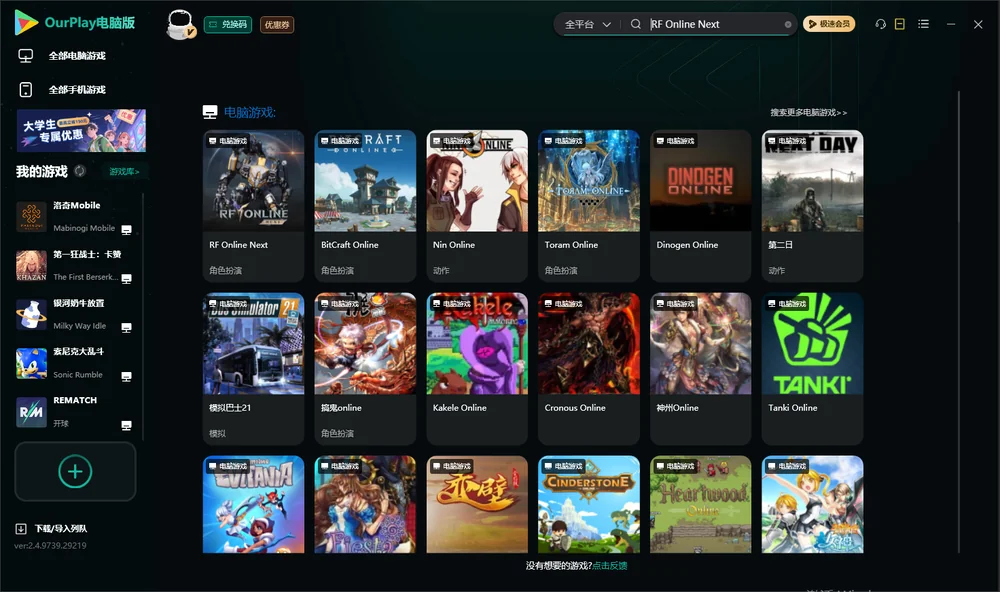Open the RF Online Next game card
Screen dimensions: 1000x592
pos(253,205)
